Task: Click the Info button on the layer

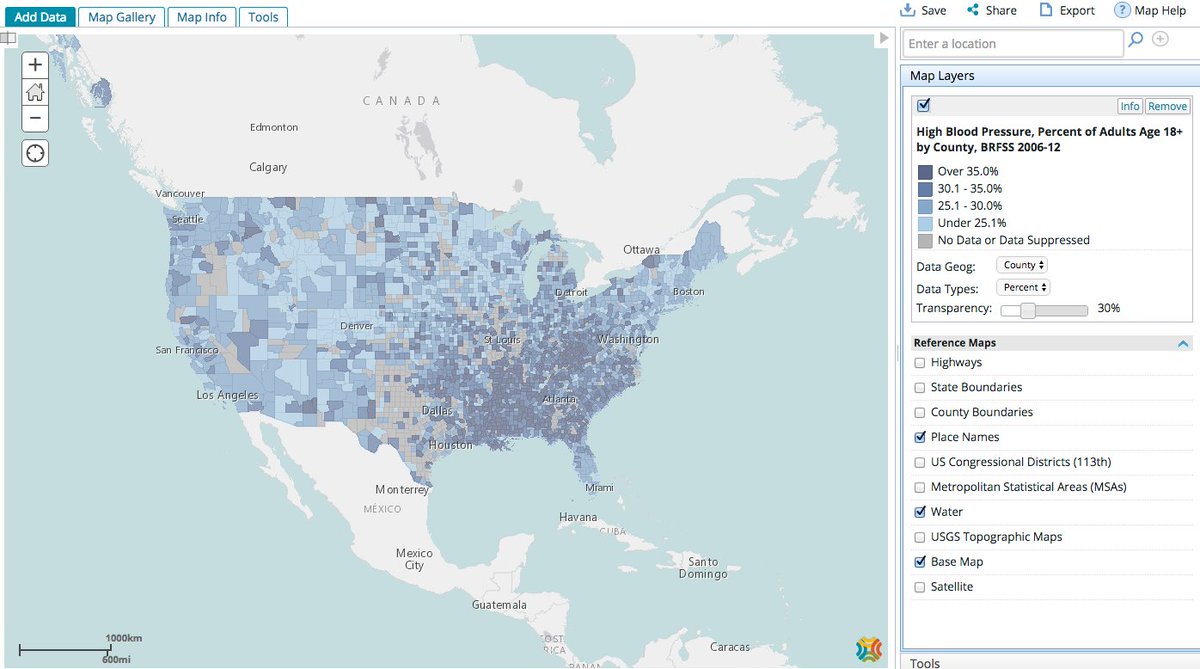Action: click(x=1130, y=105)
